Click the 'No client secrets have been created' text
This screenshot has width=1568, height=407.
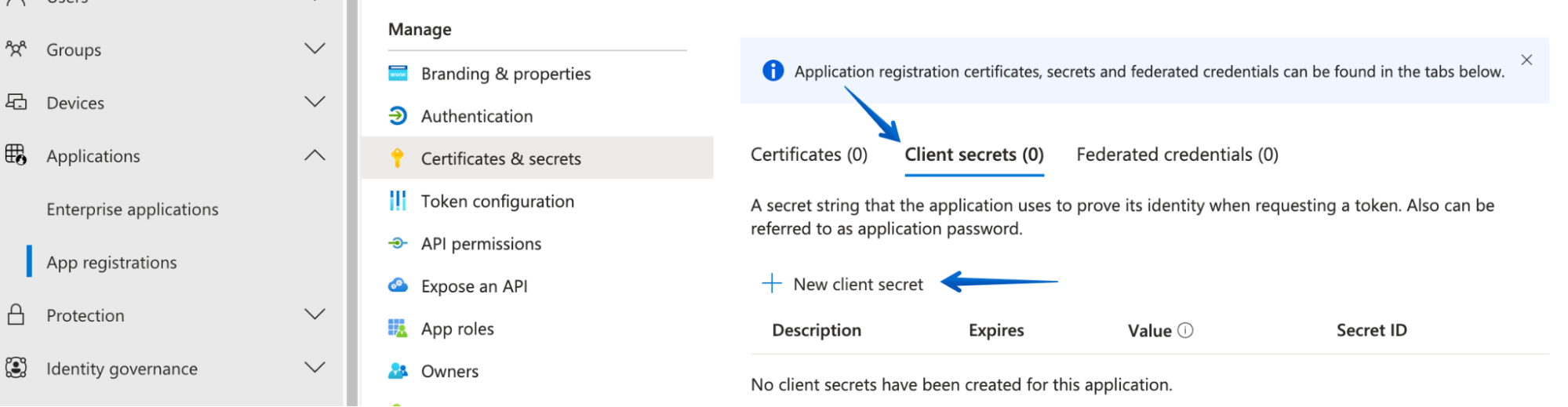pyautogui.click(x=962, y=384)
